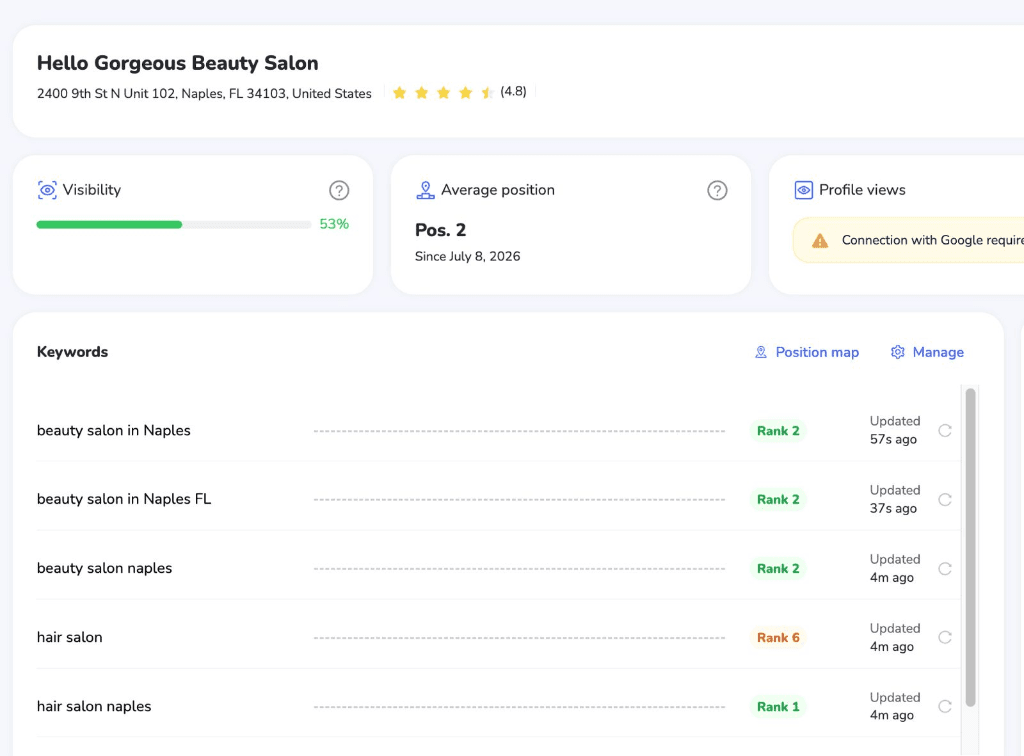Viewport: 1024px width, 756px height.
Task: Click the 'Updated 4m ago' text for 'hair salon'
Action: 895,637
